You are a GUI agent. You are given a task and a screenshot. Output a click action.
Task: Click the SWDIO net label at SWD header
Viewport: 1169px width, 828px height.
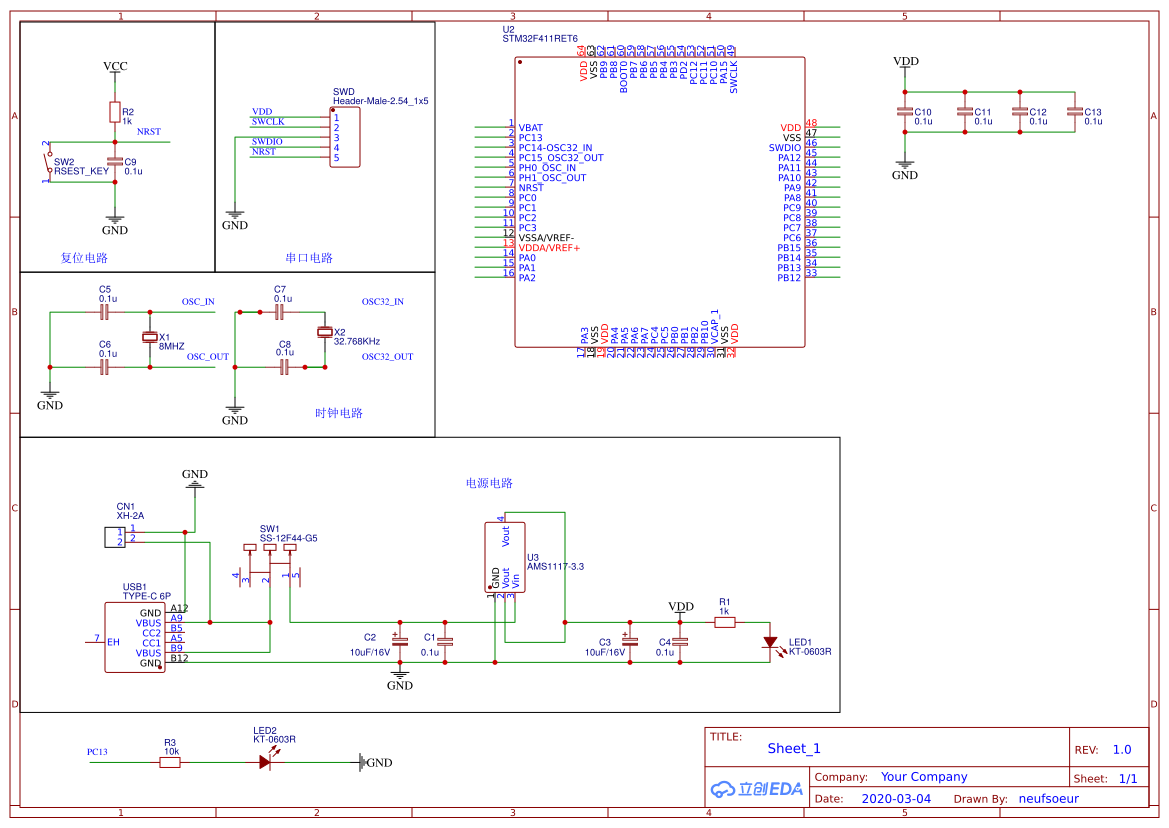tap(267, 142)
